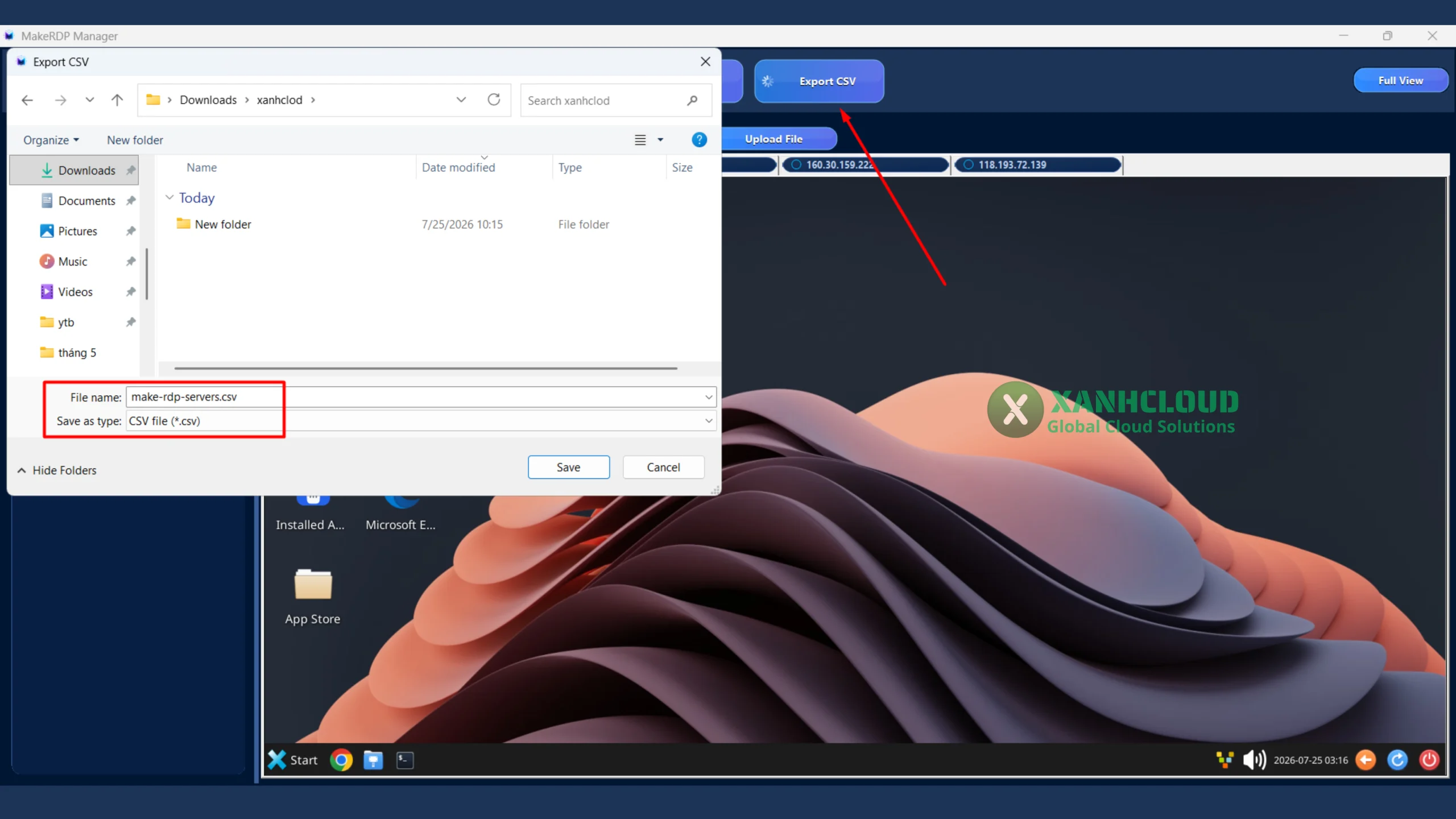Image resolution: width=1456 pixels, height=819 pixels.
Task: Click the network tray icon
Action: pos(1225,760)
